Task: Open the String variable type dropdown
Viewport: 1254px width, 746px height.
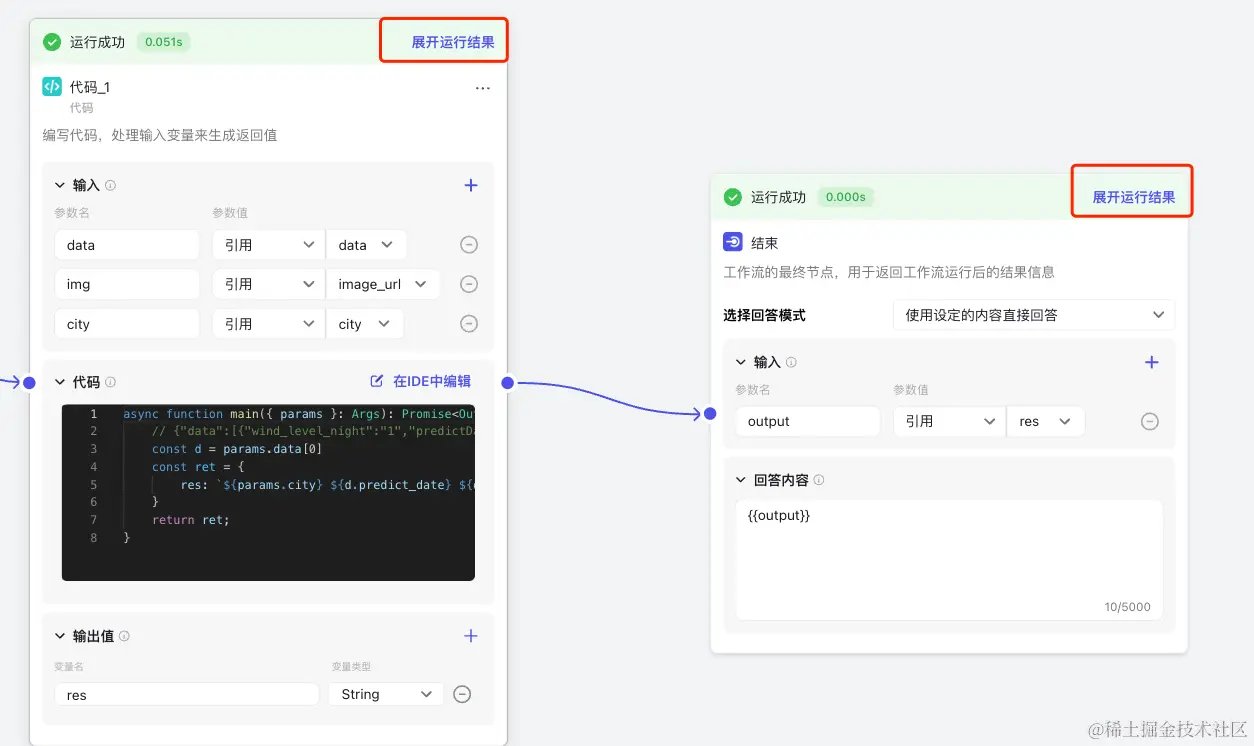Action: click(x=386, y=694)
